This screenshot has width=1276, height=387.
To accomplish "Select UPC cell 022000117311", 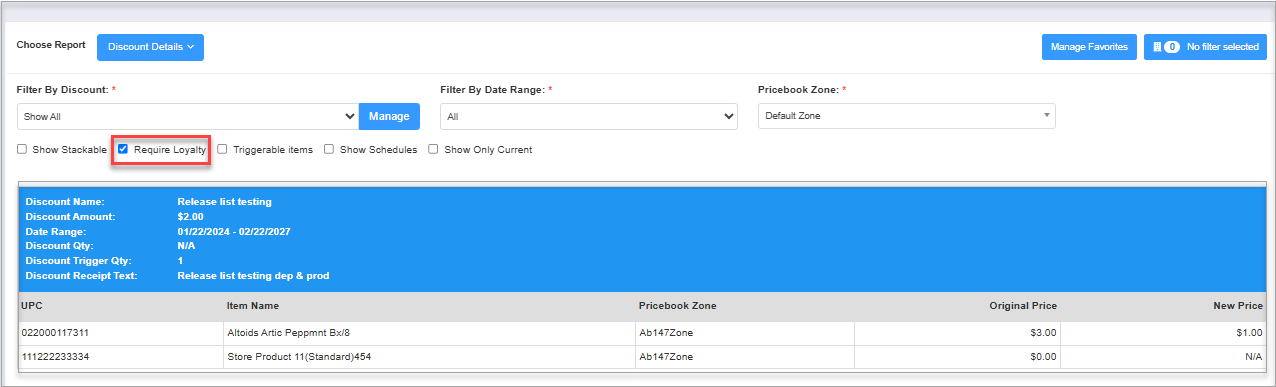I will tap(120, 332).
